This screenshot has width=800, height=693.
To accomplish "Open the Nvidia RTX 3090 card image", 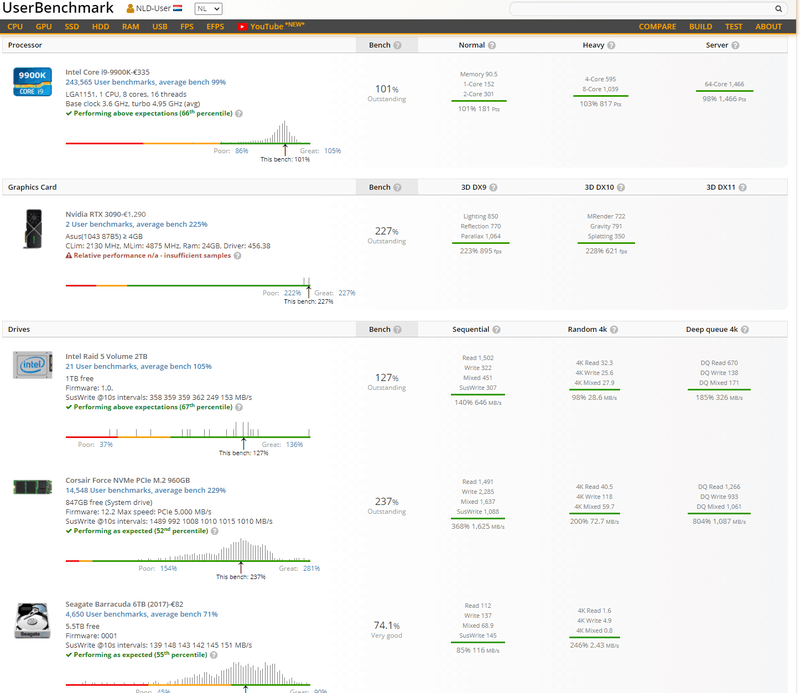I will 33,229.
